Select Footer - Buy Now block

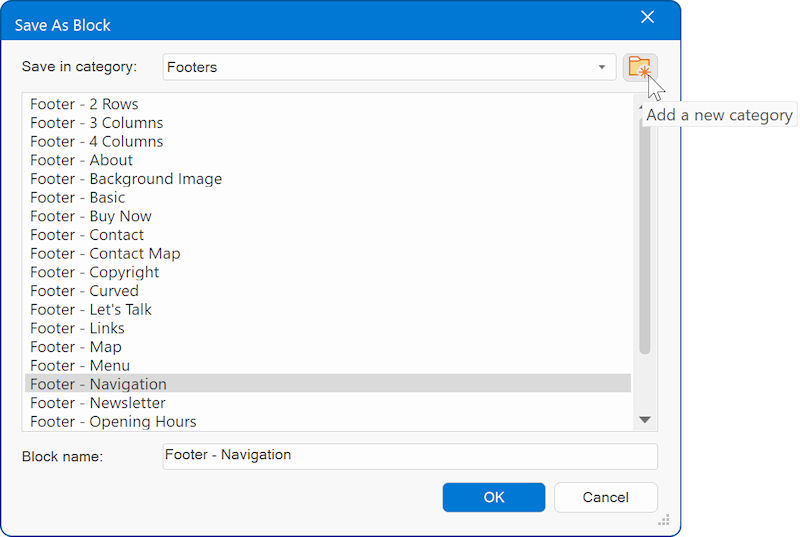point(91,216)
